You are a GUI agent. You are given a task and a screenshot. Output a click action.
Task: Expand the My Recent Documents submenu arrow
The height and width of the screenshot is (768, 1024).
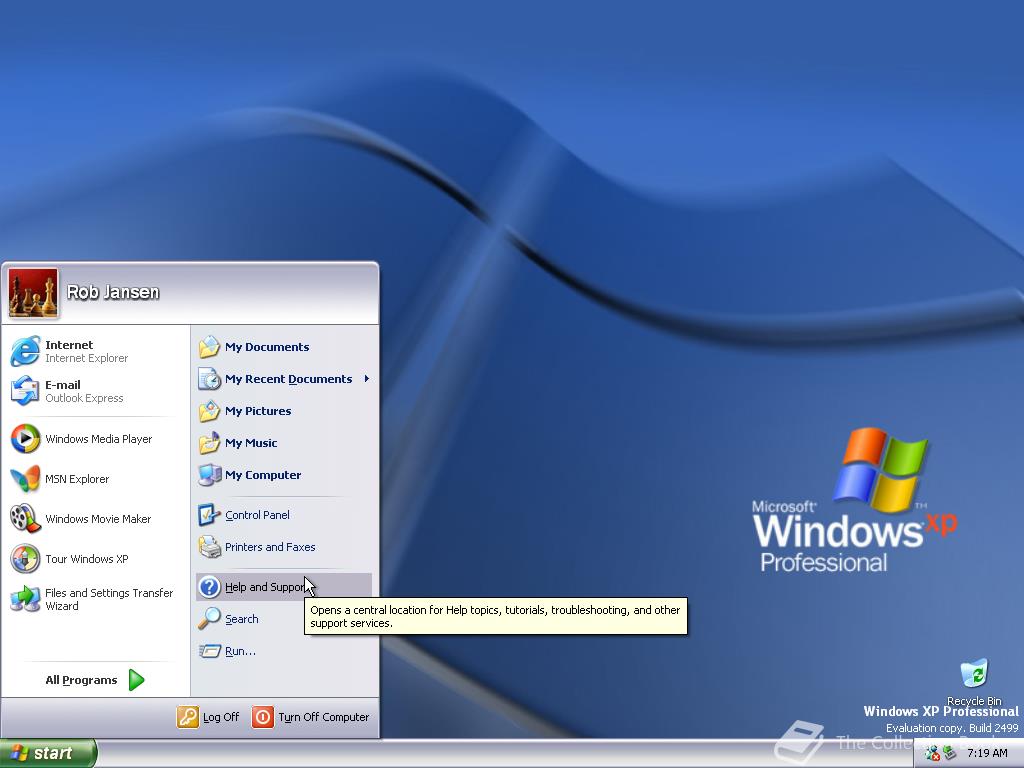(x=366, y=379)
